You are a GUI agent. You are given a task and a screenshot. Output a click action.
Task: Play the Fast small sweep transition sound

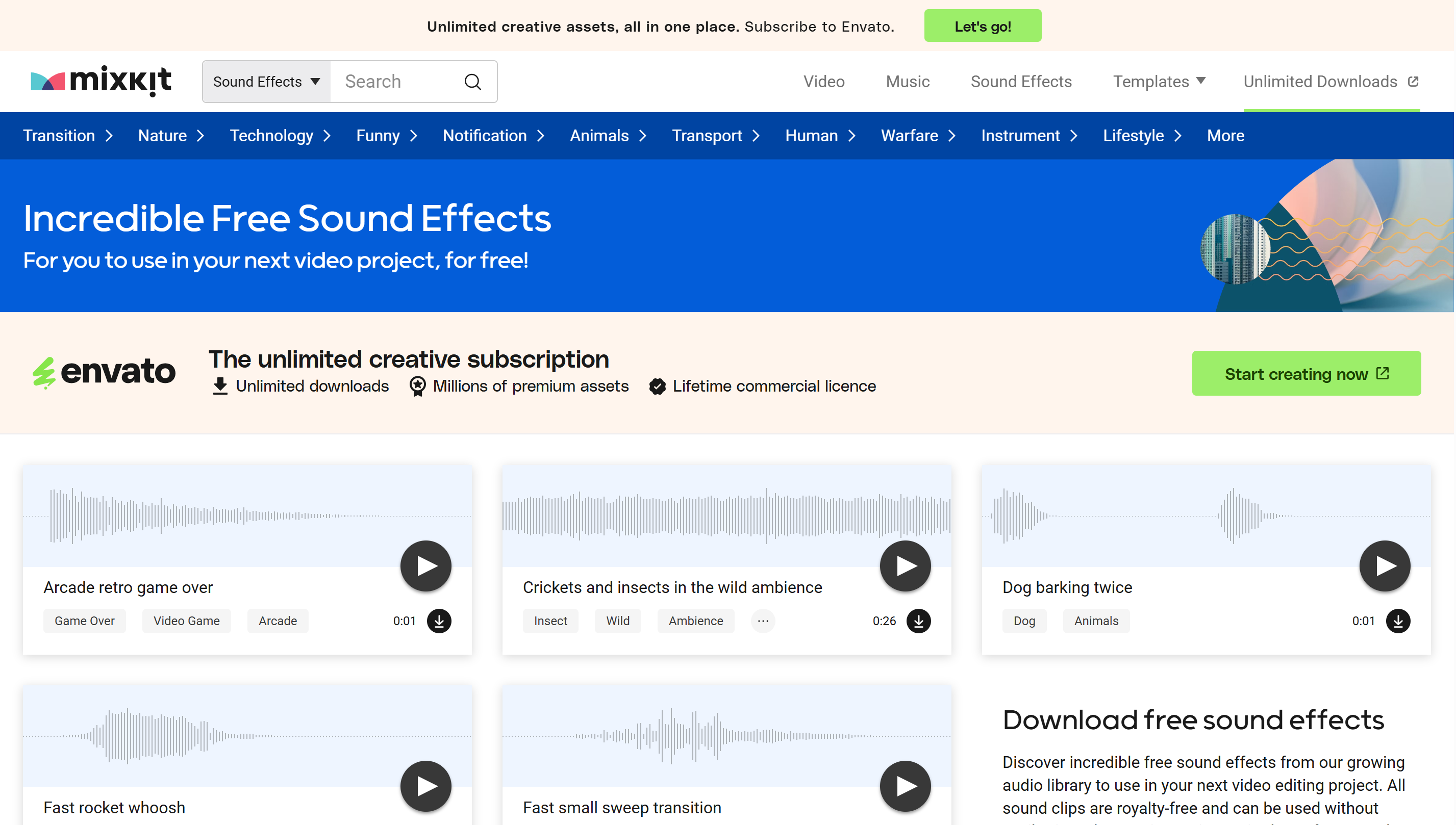point(905,785)
